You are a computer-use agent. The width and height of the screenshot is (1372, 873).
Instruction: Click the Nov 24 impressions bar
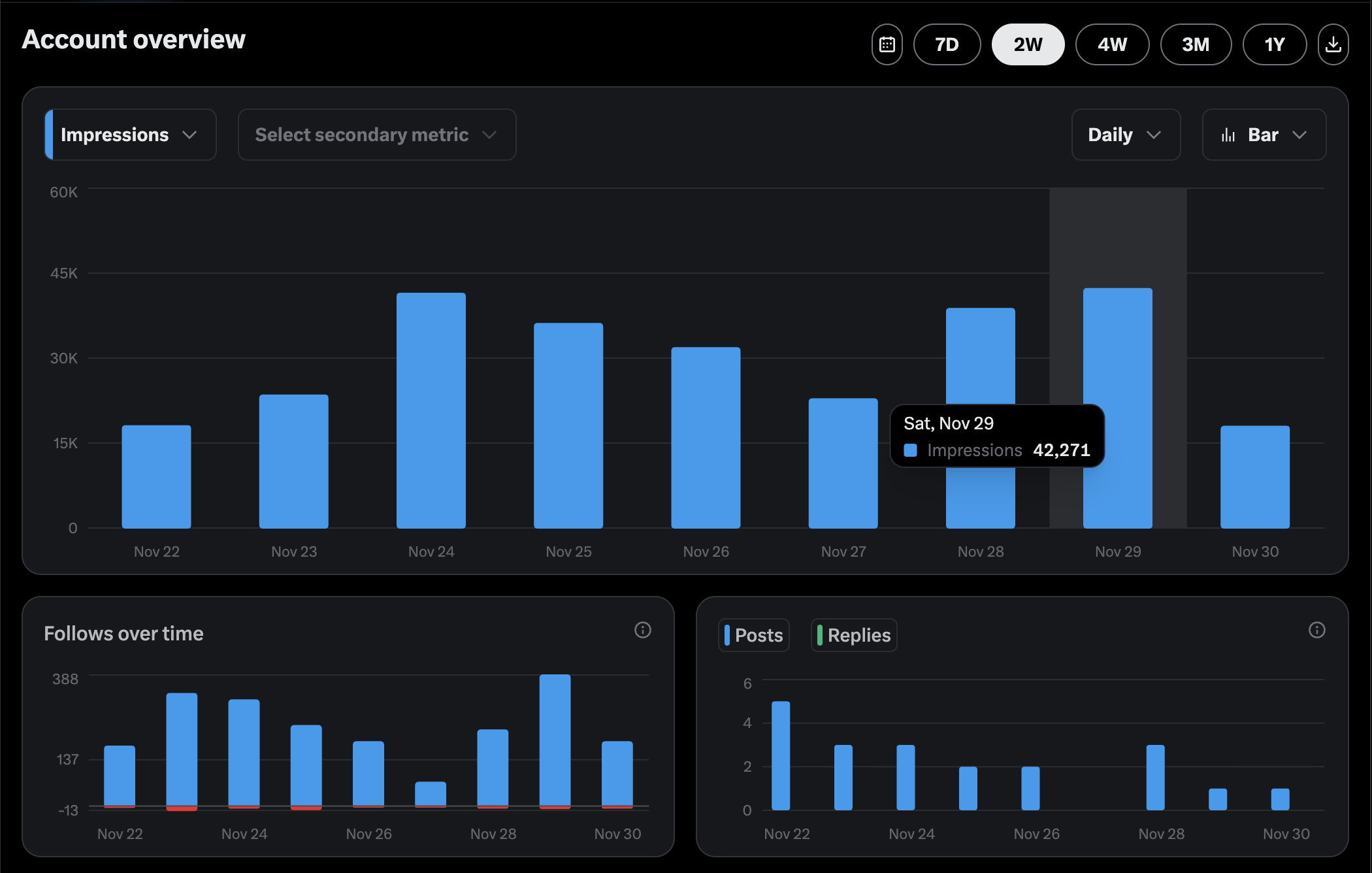[431, 410]
